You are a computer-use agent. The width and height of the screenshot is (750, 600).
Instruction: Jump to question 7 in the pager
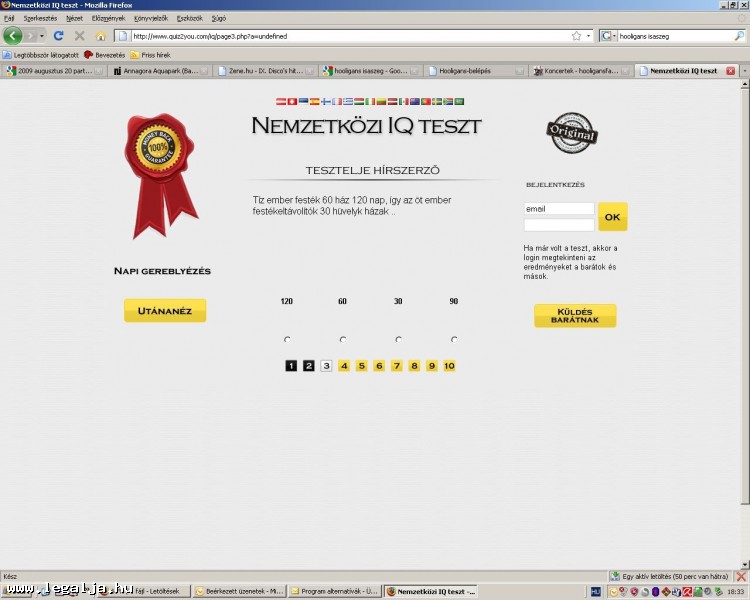click(x=396, y=366)
